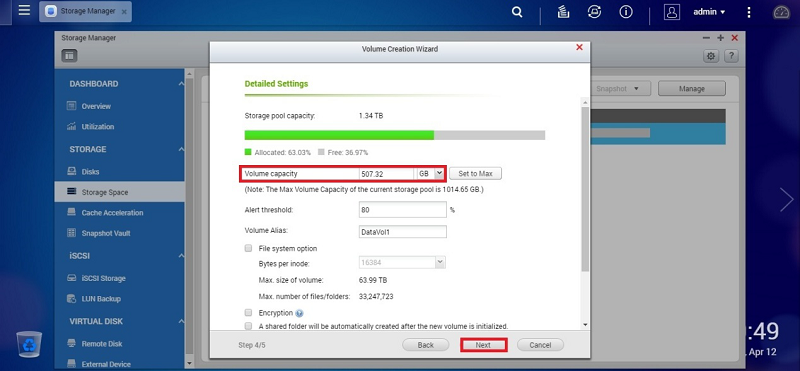800x371 pixels.
Task: Collapse the STORAGE section
Action: 181,149
